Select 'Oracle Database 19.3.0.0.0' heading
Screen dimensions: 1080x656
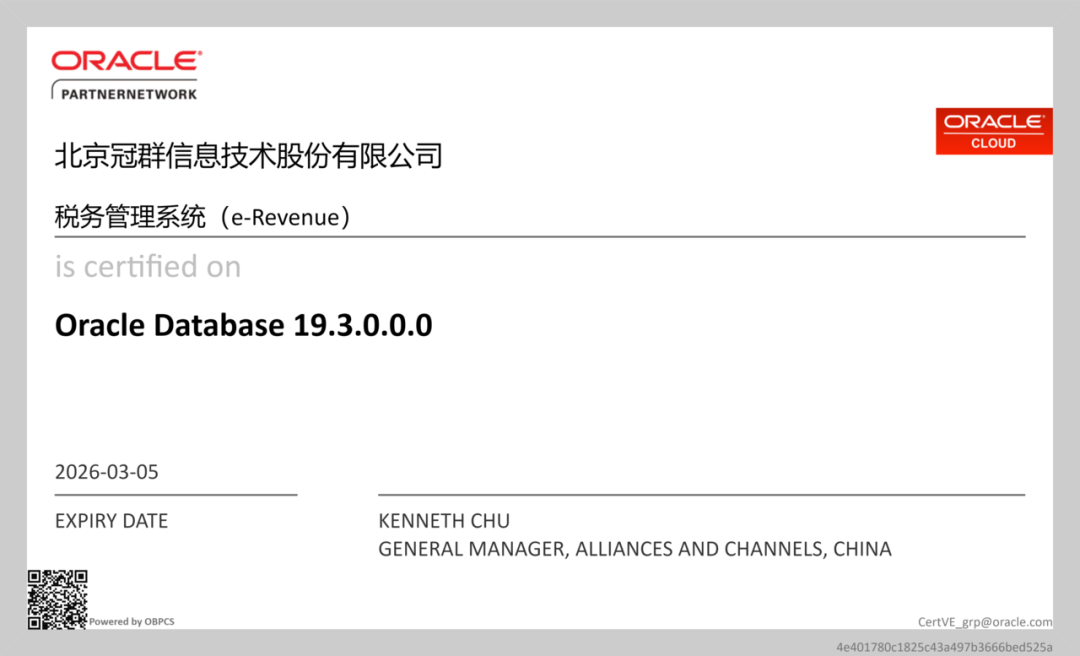(x=244, y=325)
